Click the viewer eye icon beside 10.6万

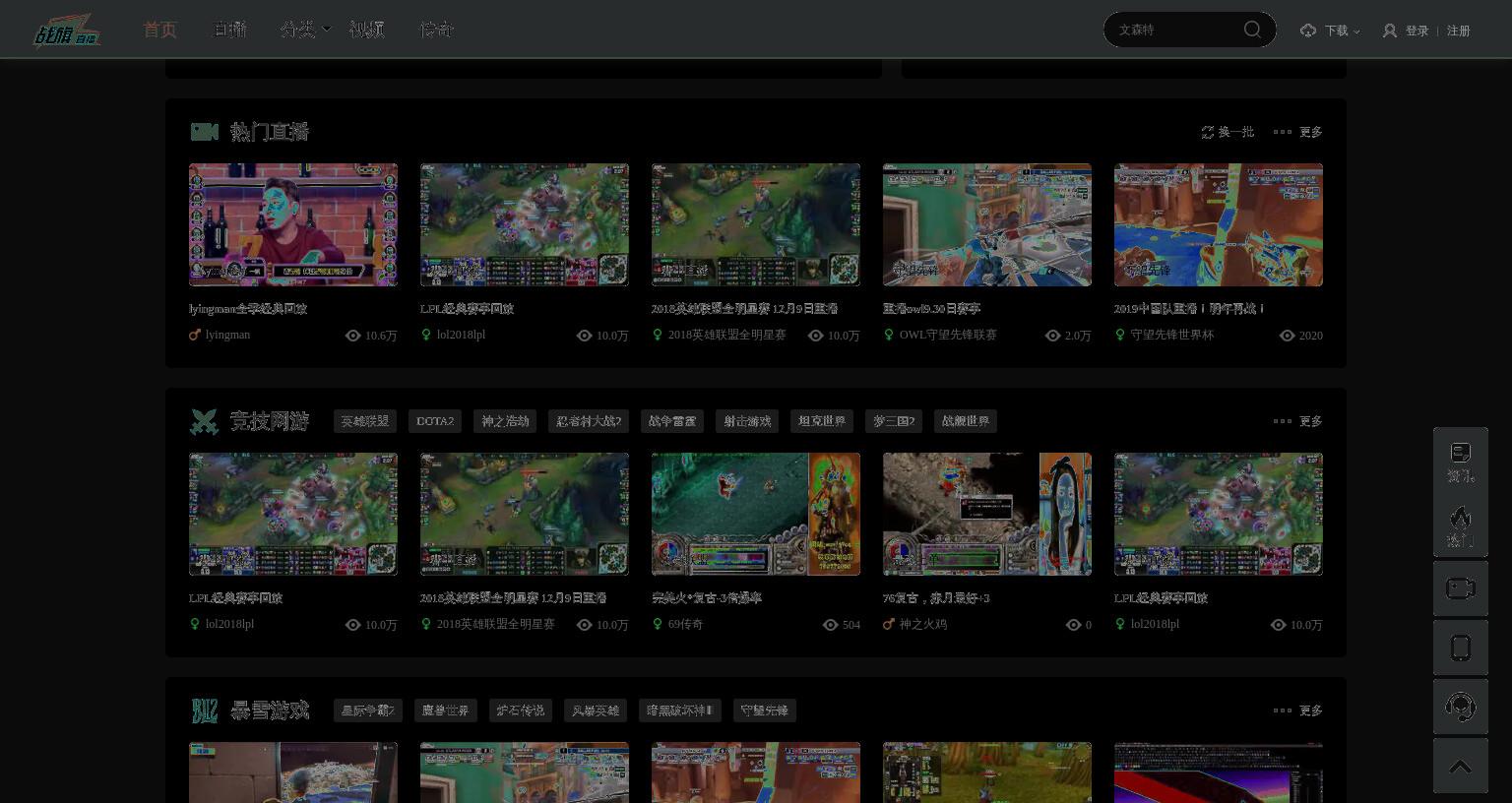(x=353, y=336)
